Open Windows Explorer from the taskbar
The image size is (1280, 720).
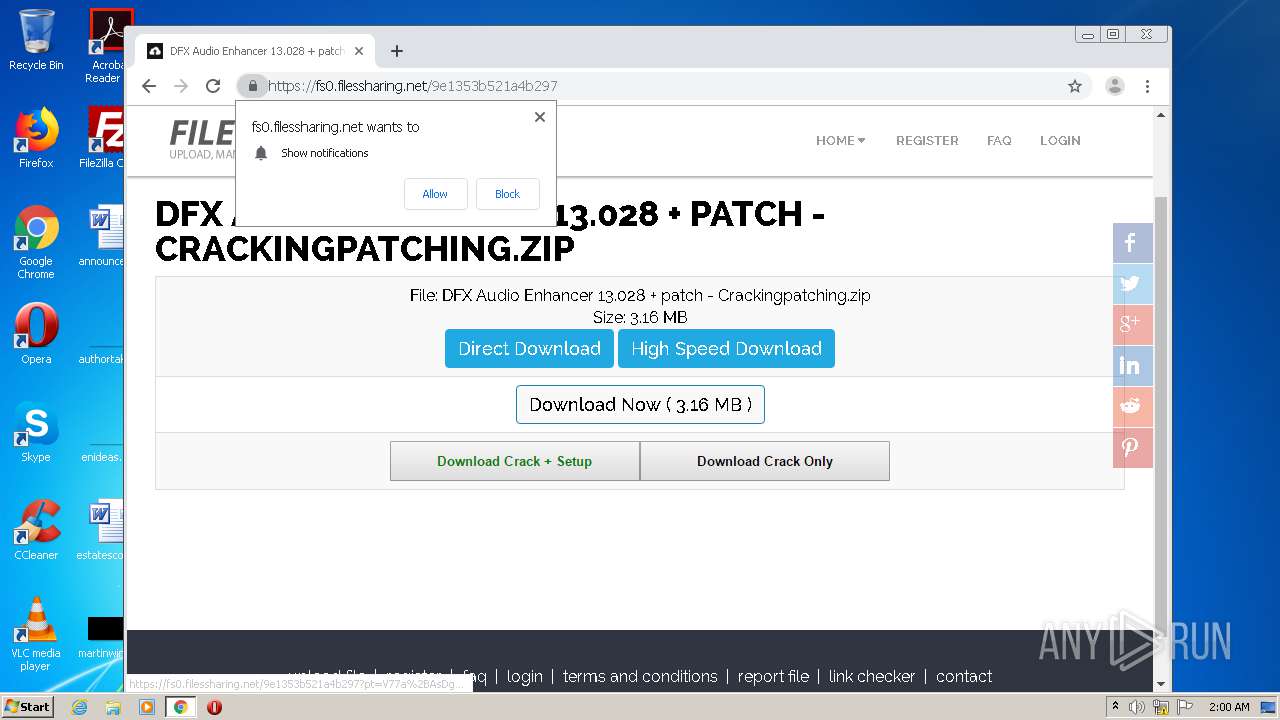pos(113,707)
